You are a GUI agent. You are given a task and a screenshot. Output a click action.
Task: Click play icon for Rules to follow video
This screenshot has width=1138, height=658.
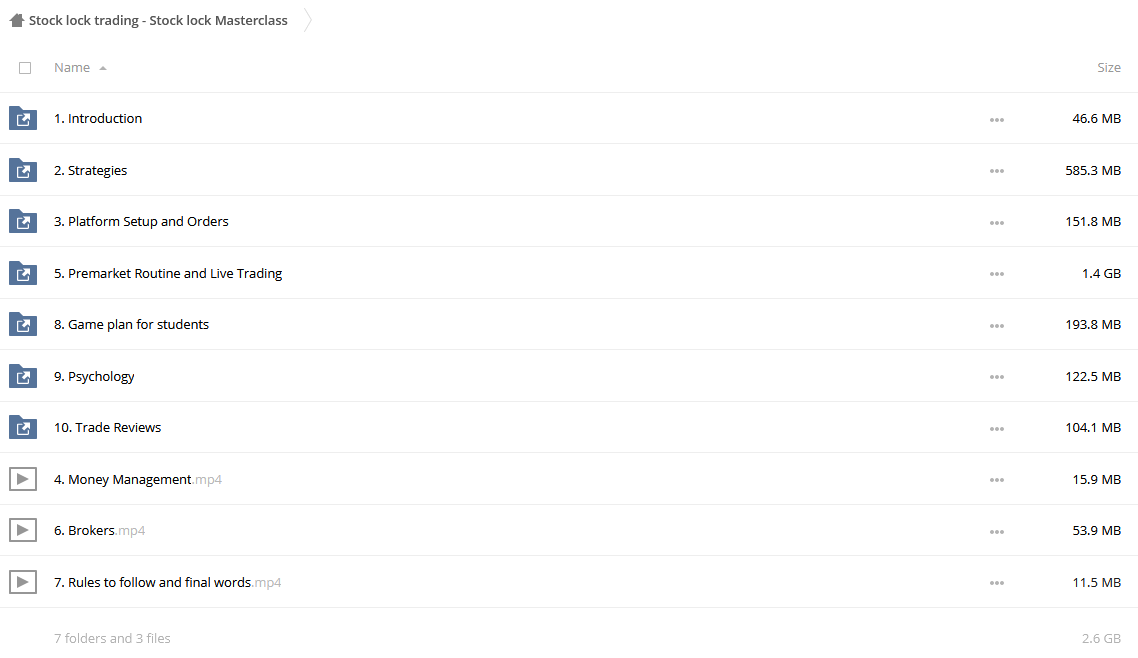23,582
